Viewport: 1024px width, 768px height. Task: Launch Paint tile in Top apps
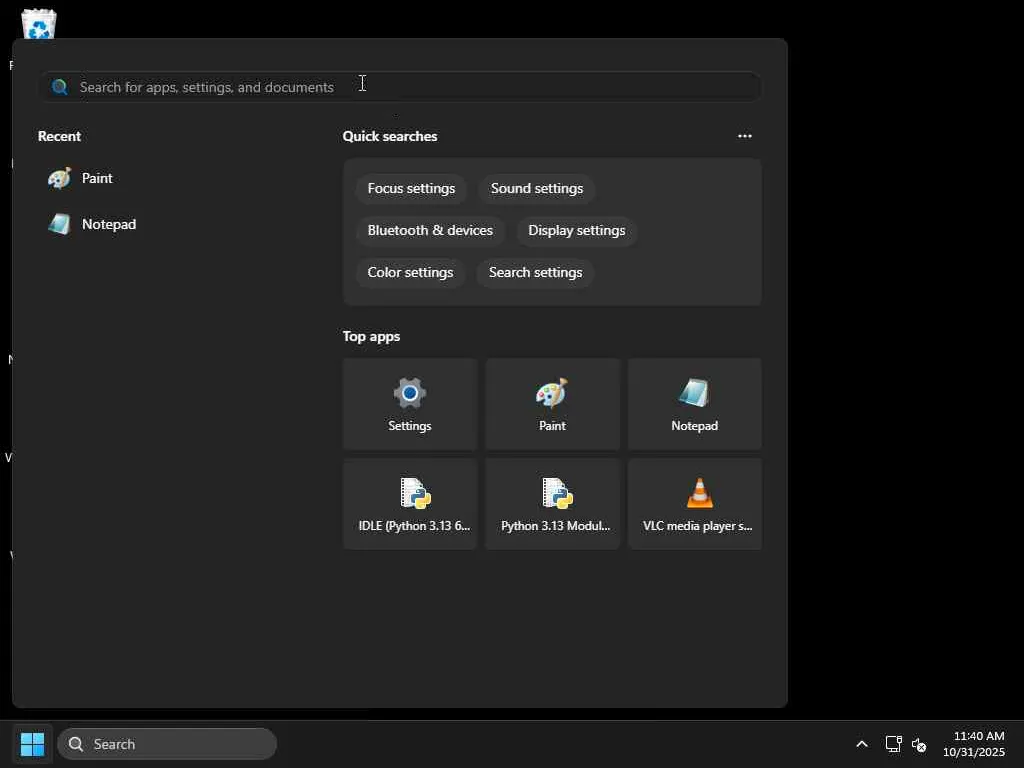pos(552,404)
